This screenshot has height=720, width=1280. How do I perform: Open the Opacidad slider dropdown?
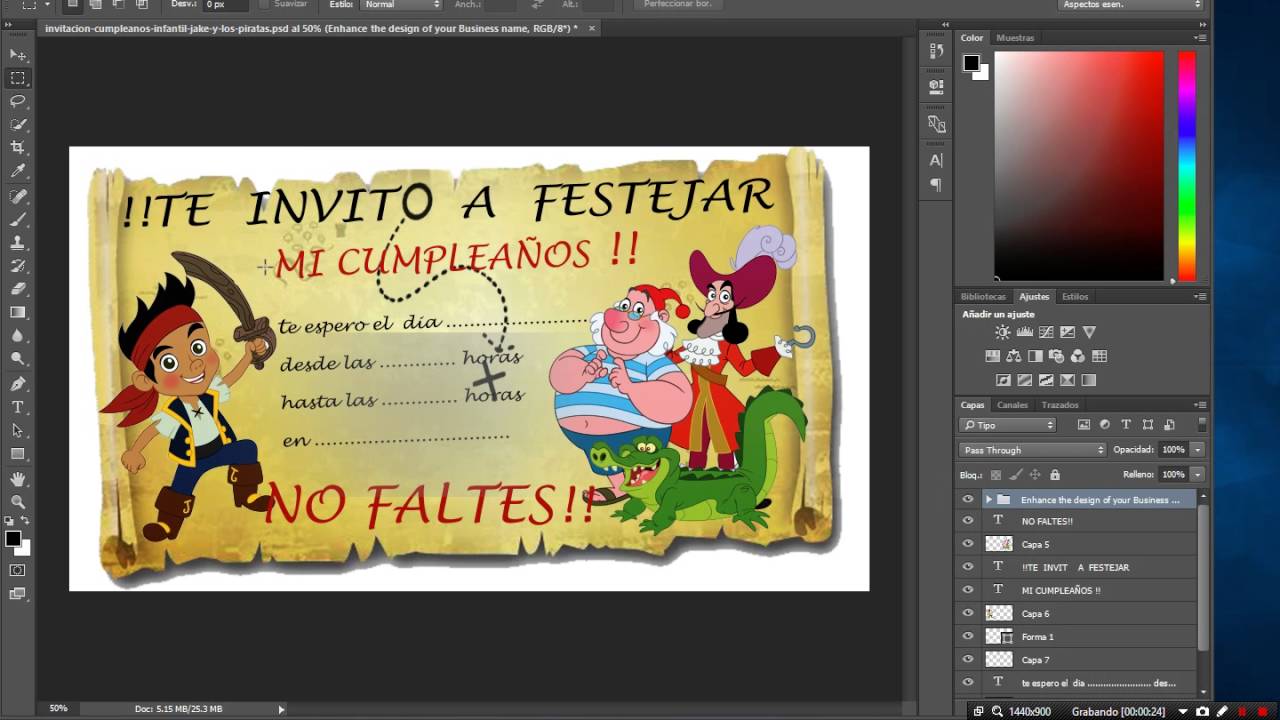(x=1197, y=450)
